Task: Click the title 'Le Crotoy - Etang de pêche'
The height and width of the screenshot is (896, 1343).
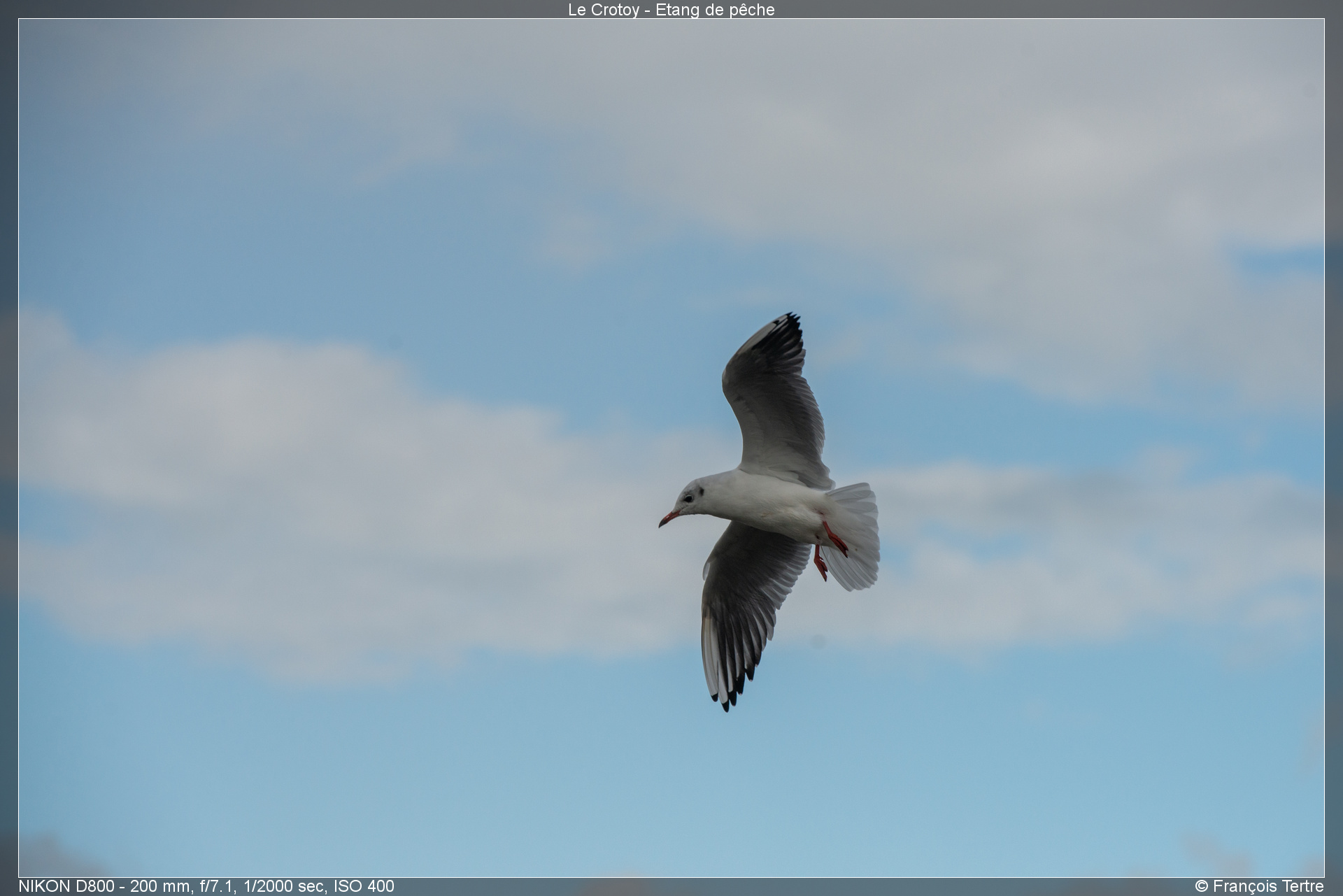Action: pyautogui.click(x=671, y=10)
